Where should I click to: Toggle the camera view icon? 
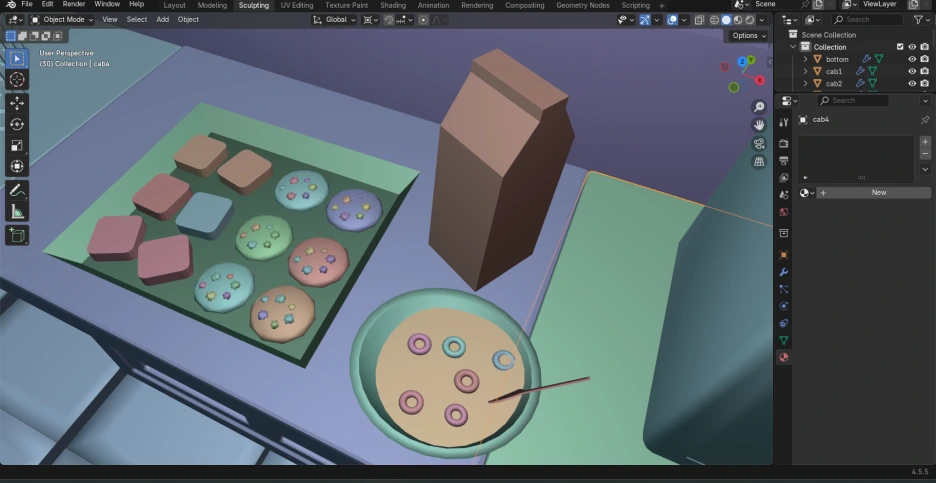pyautogui.click(x=759, y=143)
